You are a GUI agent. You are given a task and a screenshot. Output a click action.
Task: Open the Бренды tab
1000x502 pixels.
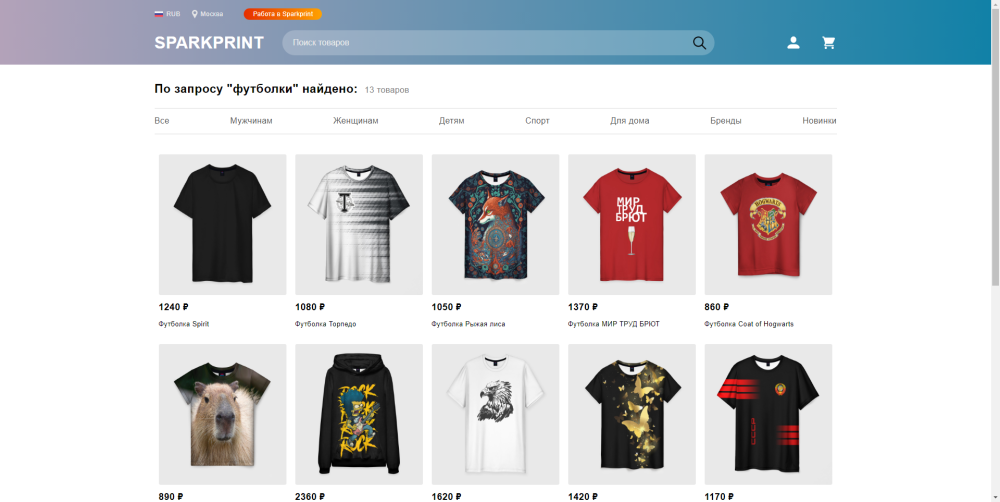725,121
